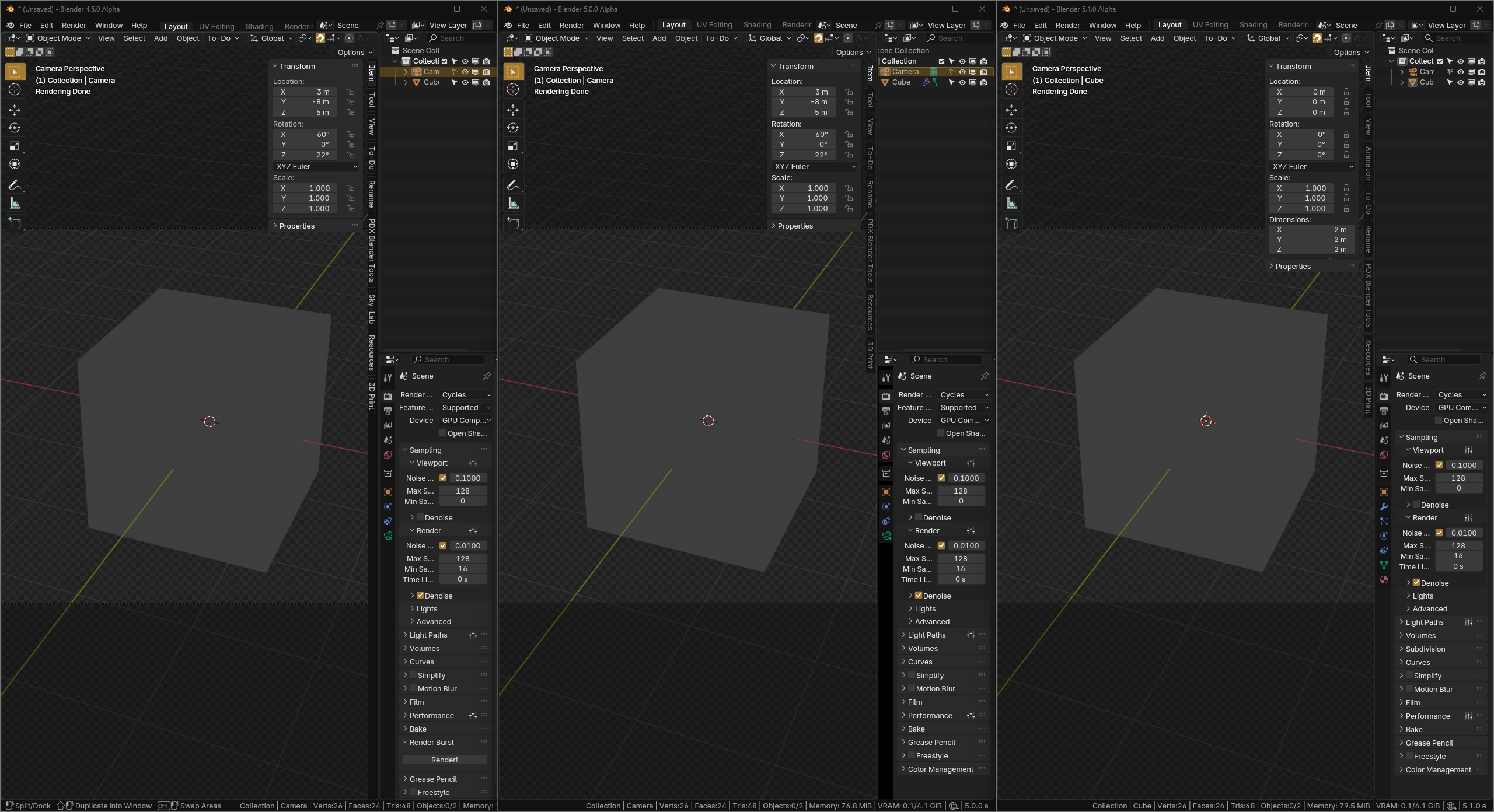Select the Move tool in Blender 4.5 window

(15, 110)
